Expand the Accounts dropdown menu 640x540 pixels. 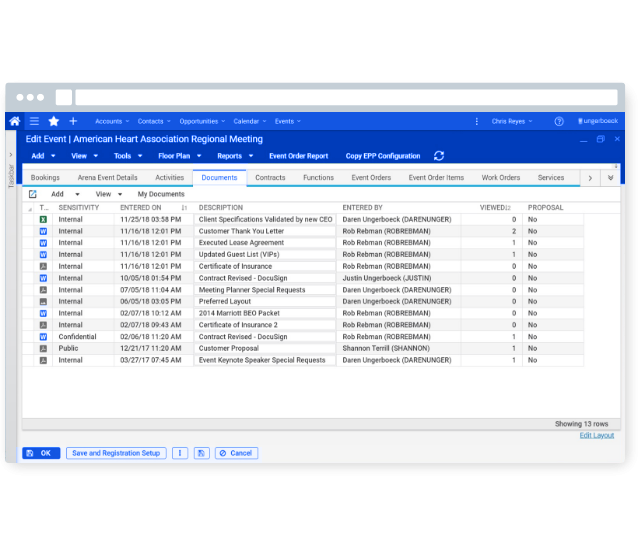tap(112, 121)
